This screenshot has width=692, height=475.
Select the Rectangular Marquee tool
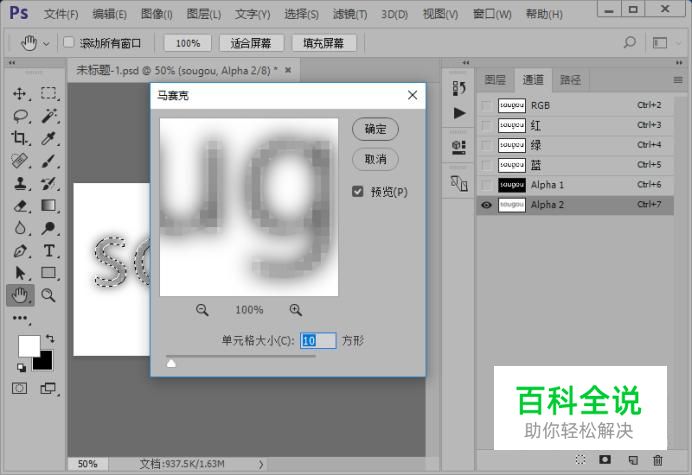coord(49,93)
